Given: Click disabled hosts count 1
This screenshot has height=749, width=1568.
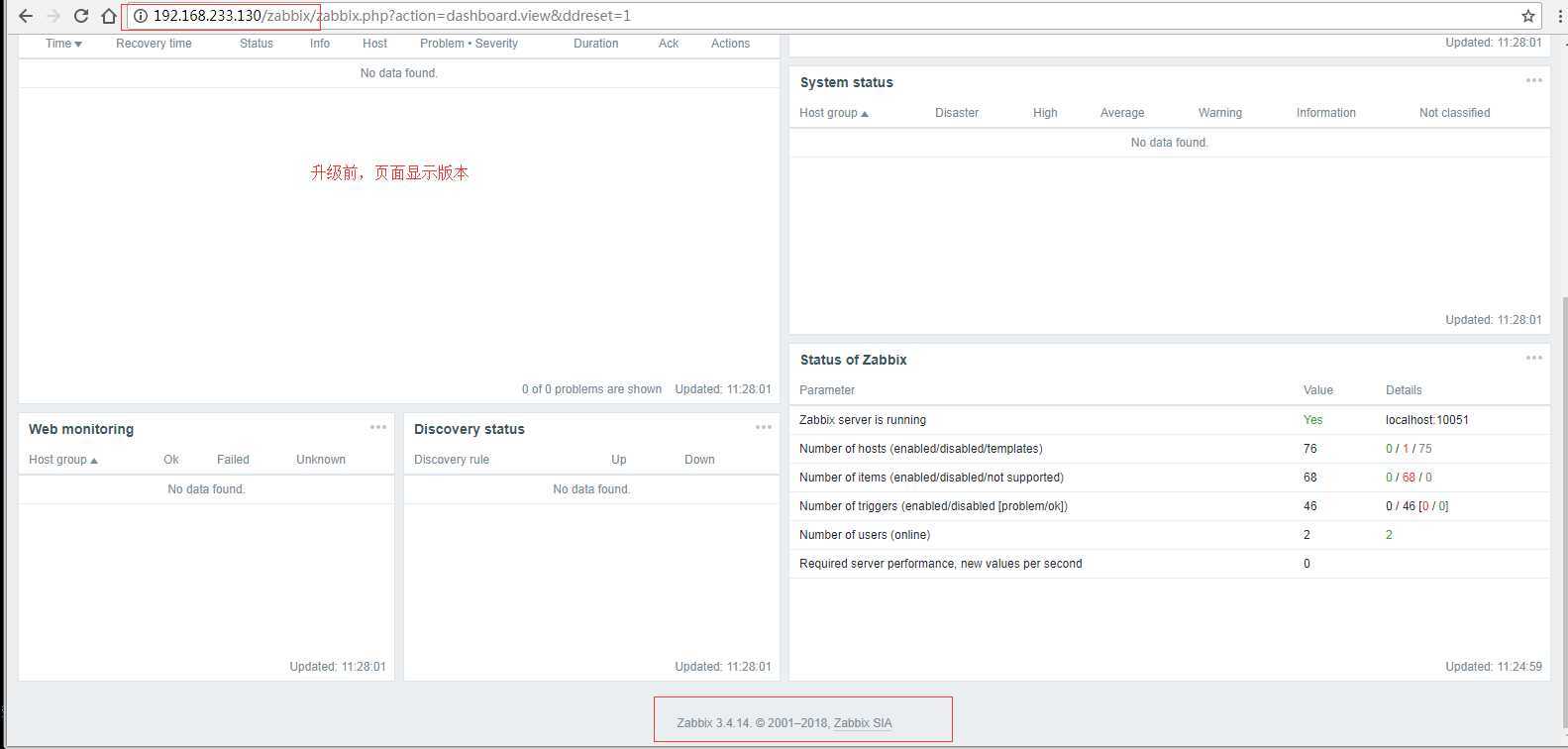Looking at the screenshot, I should coord(1406,449).
